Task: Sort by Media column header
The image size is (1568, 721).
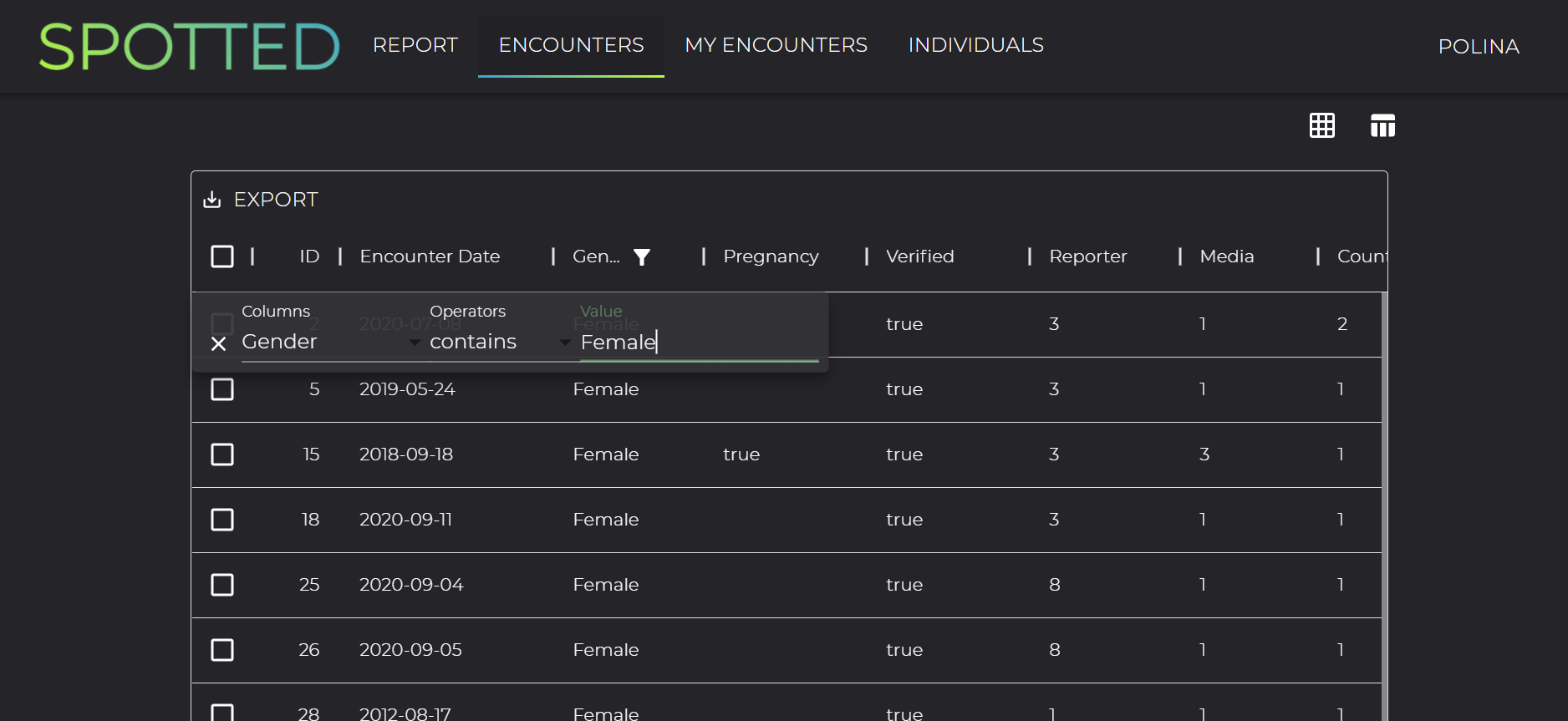Action: pyautogui.click(x=1226, y=256)
